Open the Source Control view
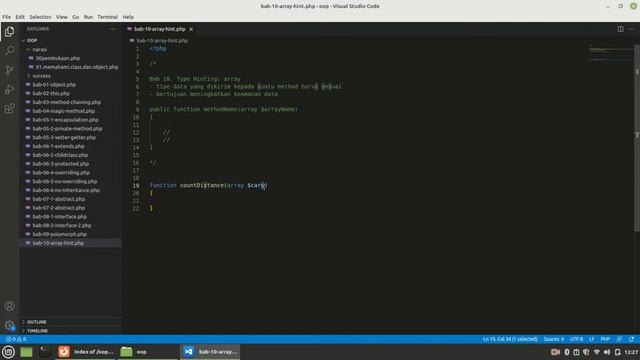 [x=9, y=70]
